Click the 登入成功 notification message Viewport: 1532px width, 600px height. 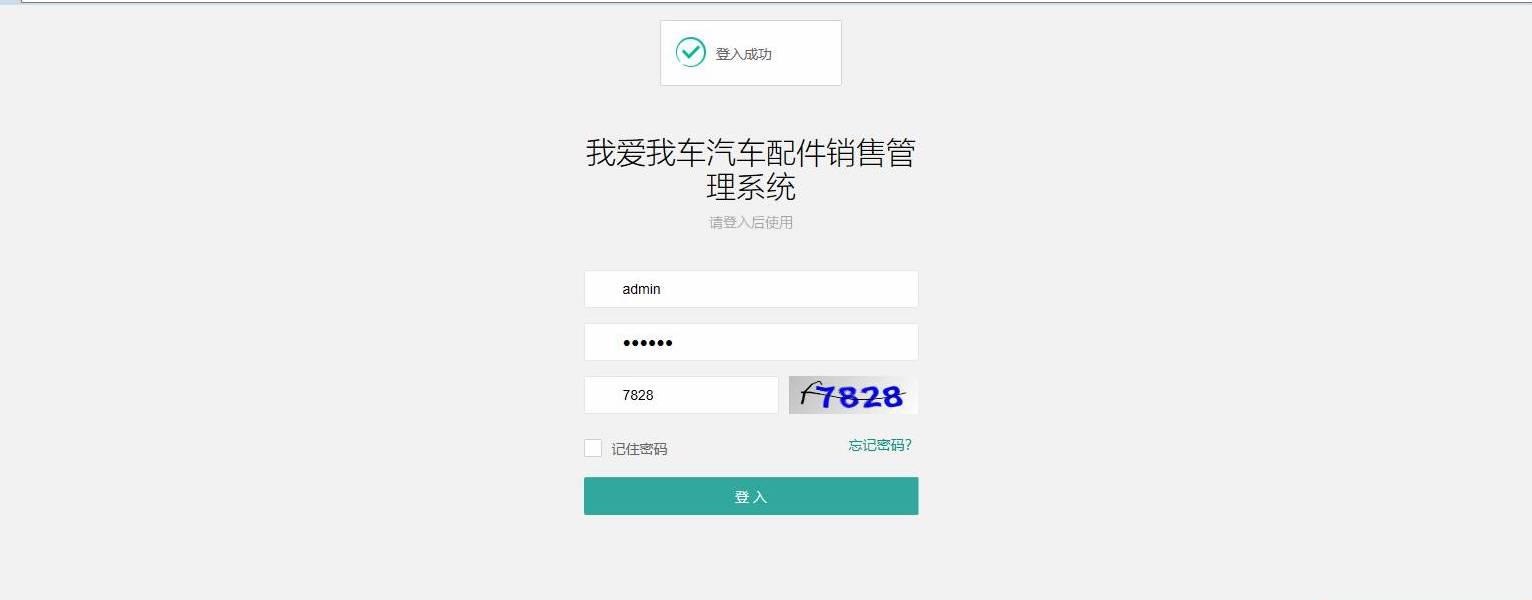tap(743, 54)
